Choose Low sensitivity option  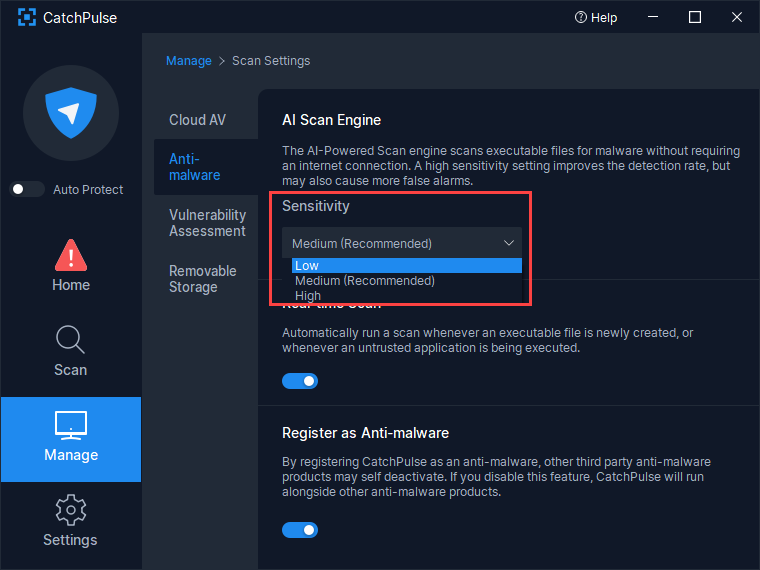307,266
